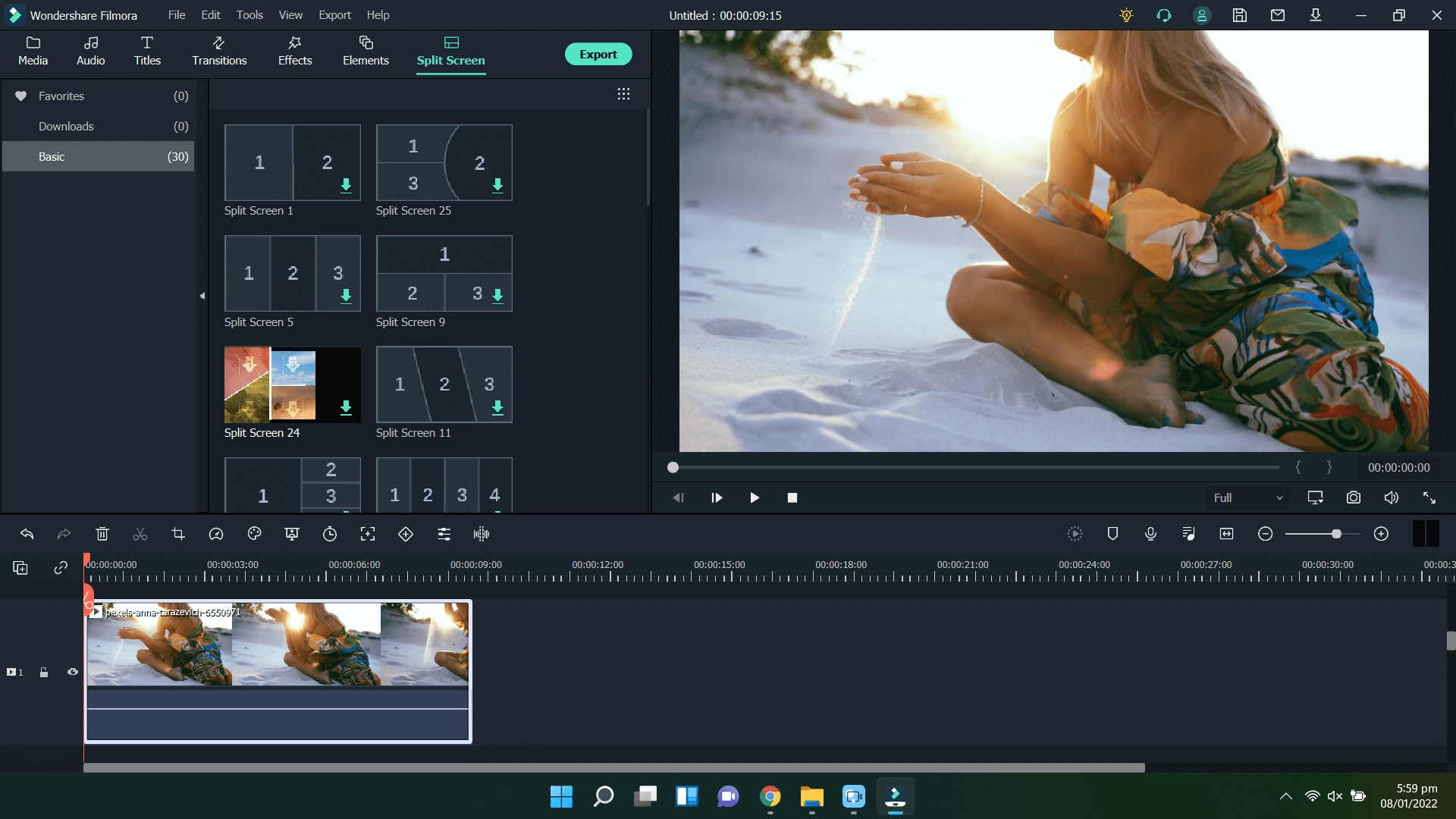The image size is (1456, 819).
Task: Select Basic split screen category
Action: (x=99, y=157)
